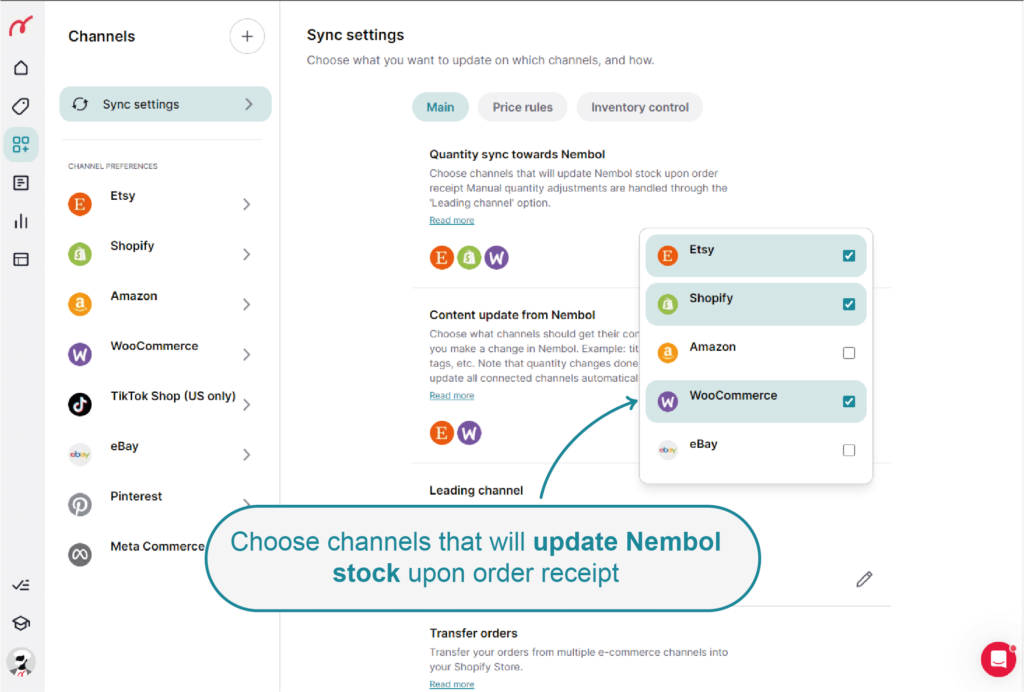
Task: Enable the Amazon channel checkbox
Action: tap(849, 352)
